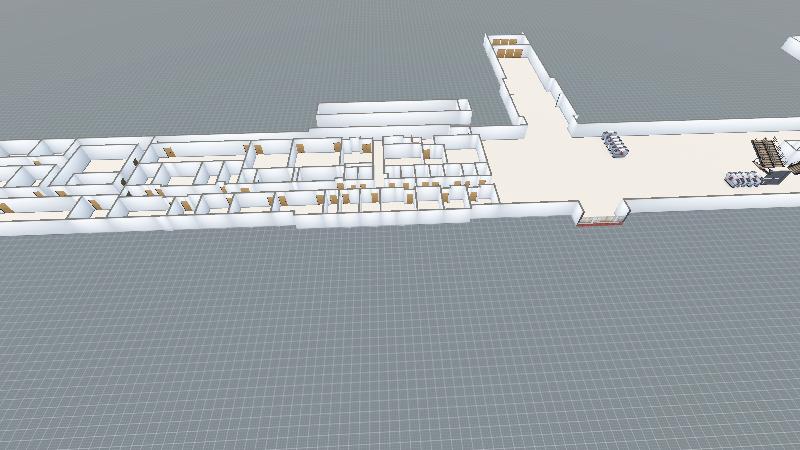Image resolution: width=800 pixels, height=450 pixels.
Task: Select the dark floor mat near the staircase
Action: (x=776, y=178)
